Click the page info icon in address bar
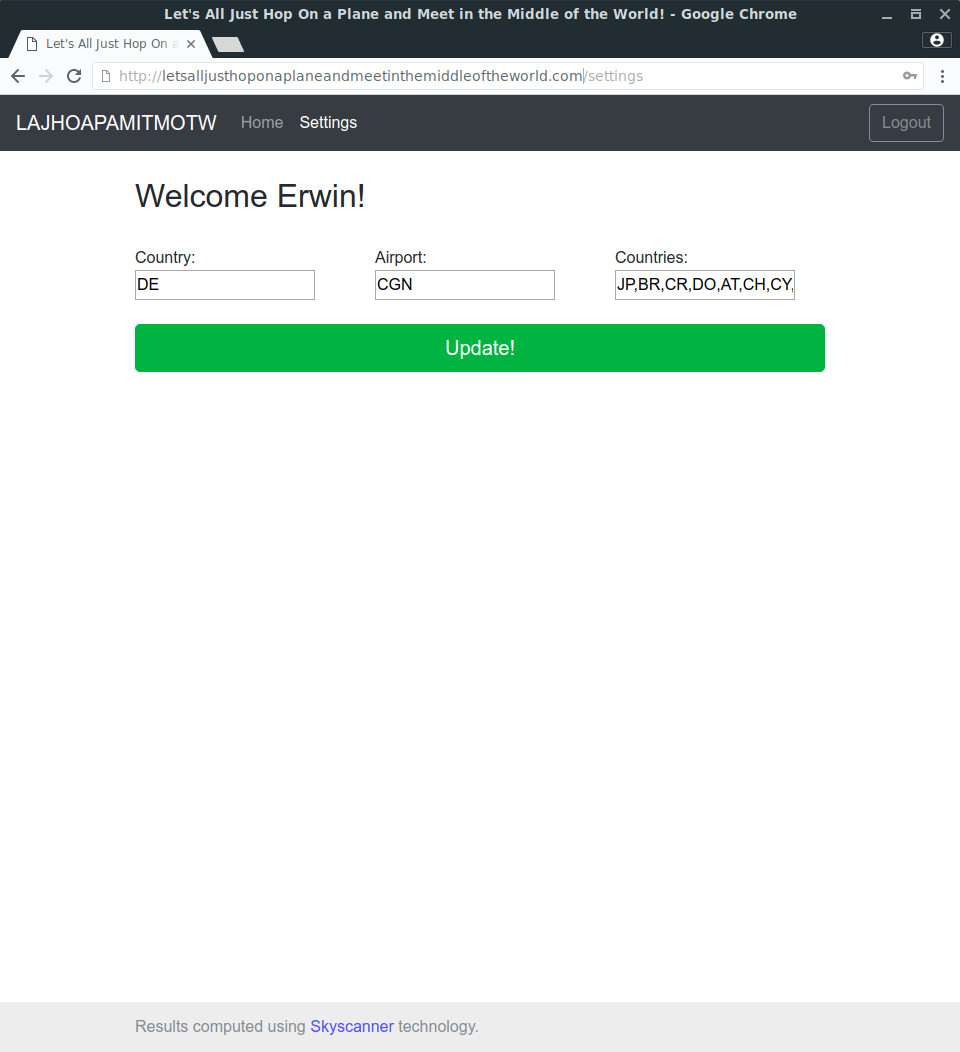 105,76
